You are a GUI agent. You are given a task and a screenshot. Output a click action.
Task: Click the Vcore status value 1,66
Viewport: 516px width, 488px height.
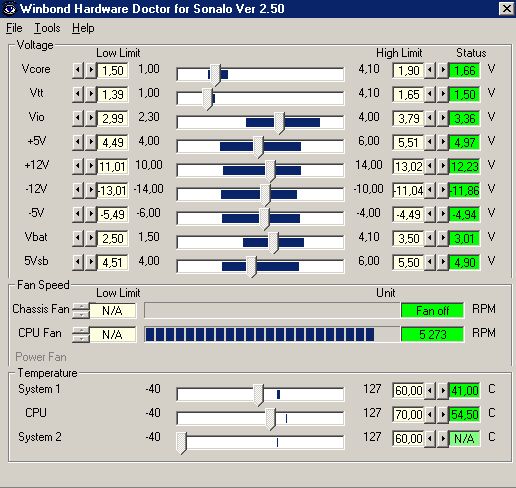[x=465, y=70]
